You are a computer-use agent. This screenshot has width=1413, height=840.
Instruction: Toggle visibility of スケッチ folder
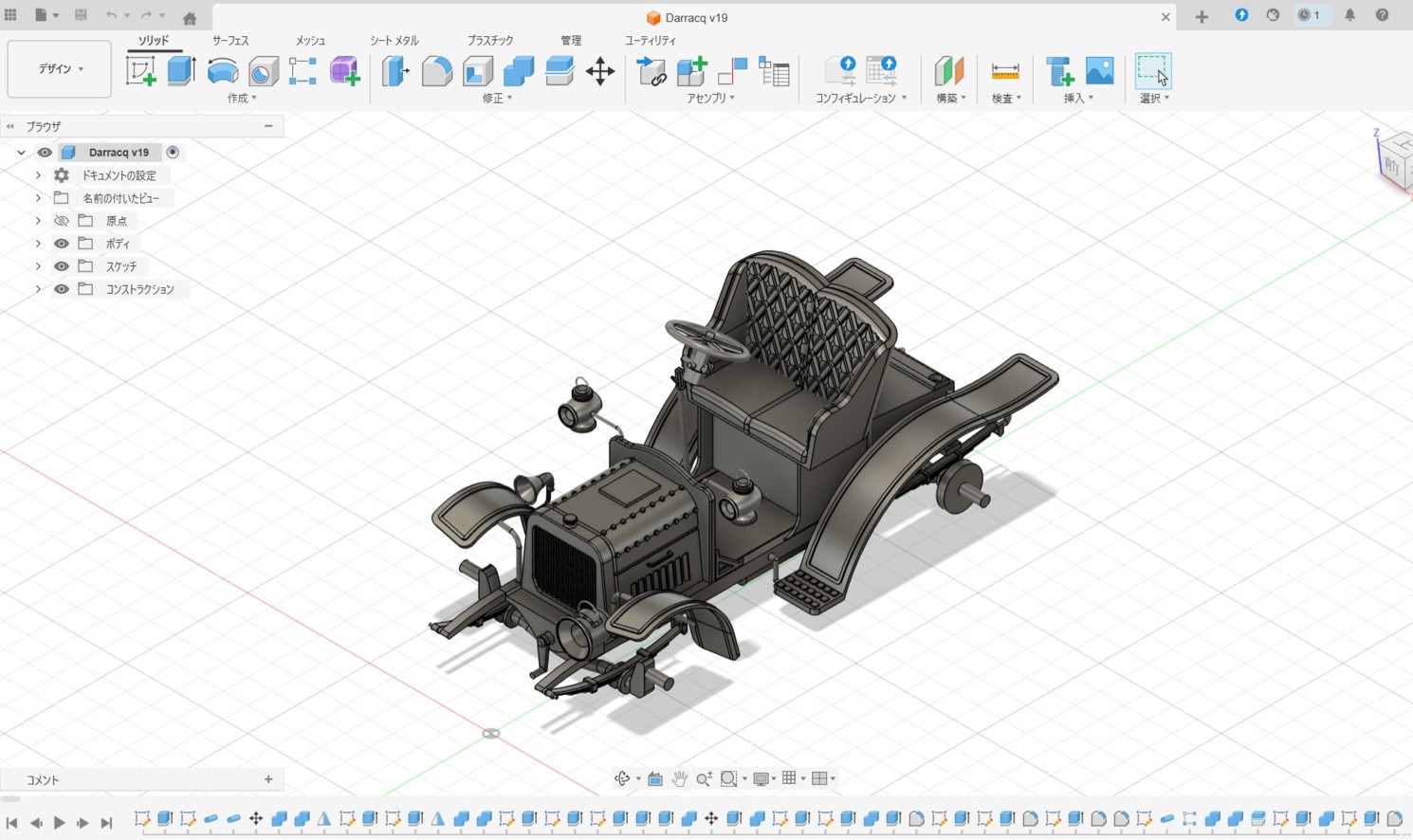pos(62,266)
